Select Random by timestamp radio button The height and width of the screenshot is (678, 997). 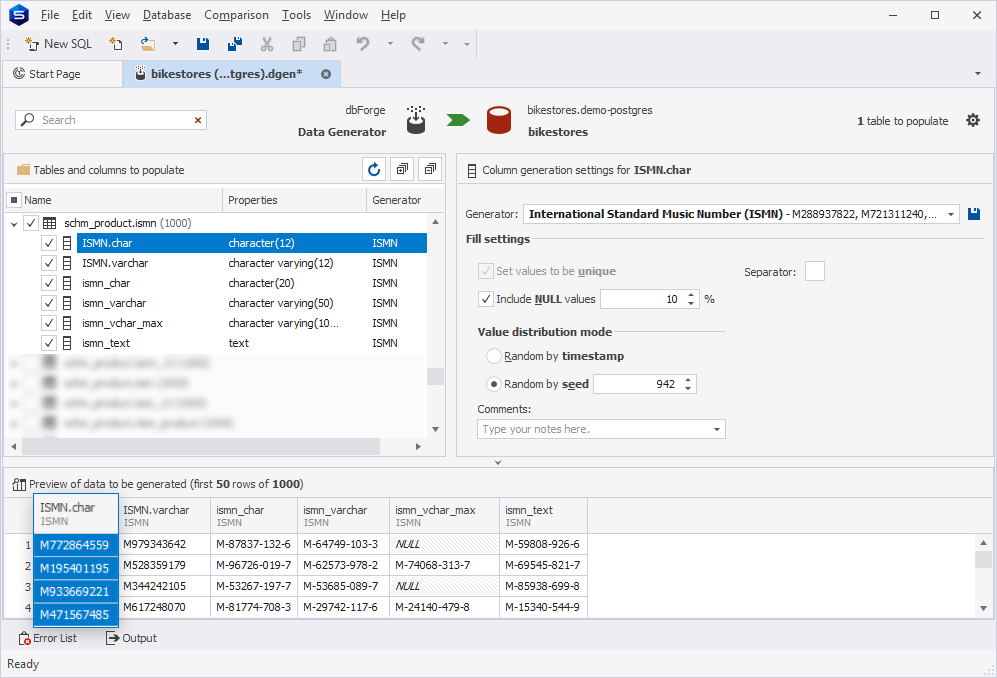[x=493, y=356]
